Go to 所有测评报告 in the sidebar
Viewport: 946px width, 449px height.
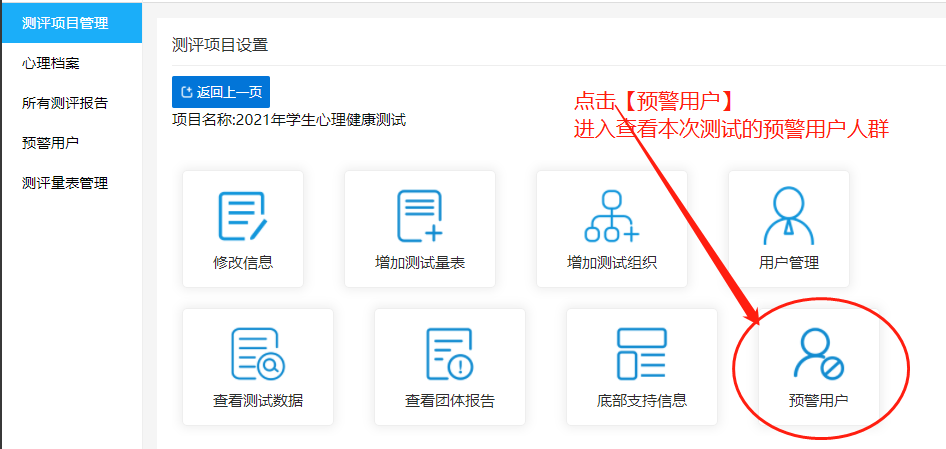coord(65,103)
